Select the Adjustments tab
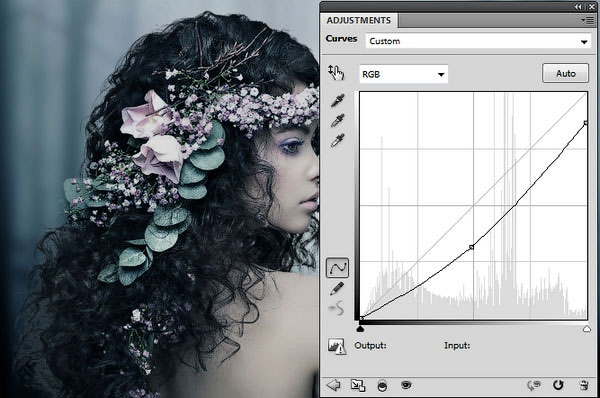The image size is (600, 398). click(x=359, y=20)
